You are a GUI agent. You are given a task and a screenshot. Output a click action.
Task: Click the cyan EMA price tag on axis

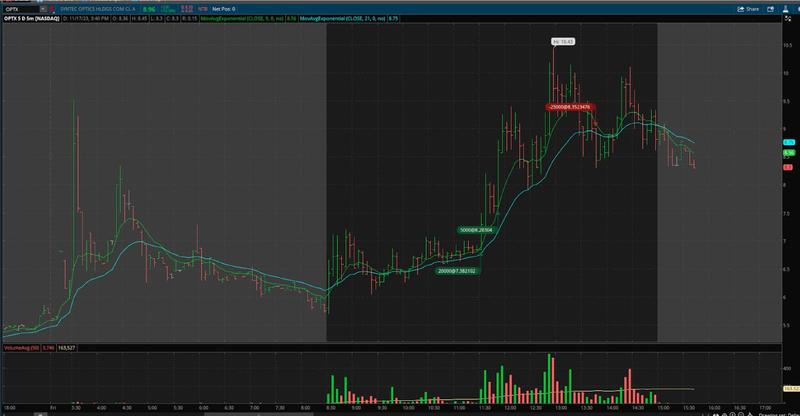tap(789, 142)
